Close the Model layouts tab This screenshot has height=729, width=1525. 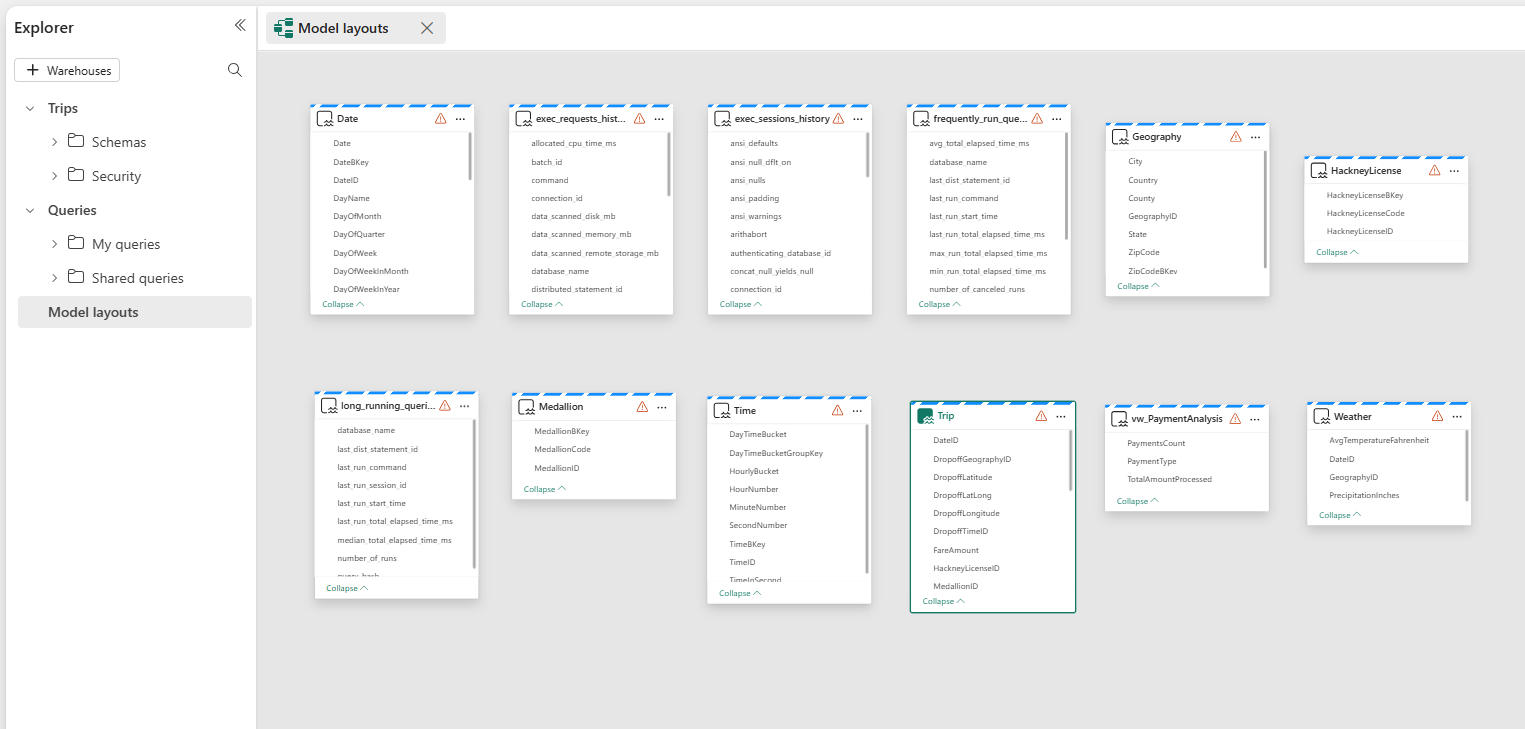pos(427,28)
